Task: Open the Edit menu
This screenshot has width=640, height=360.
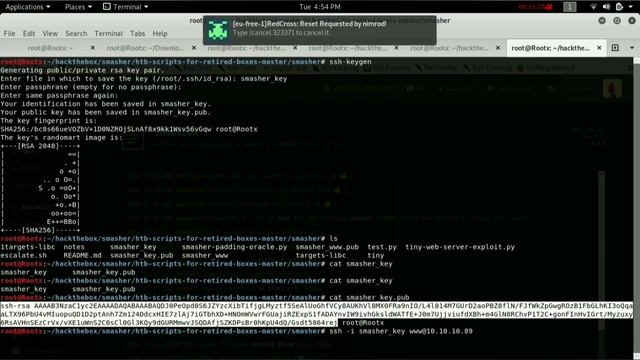Action: (x=29, y=33)
